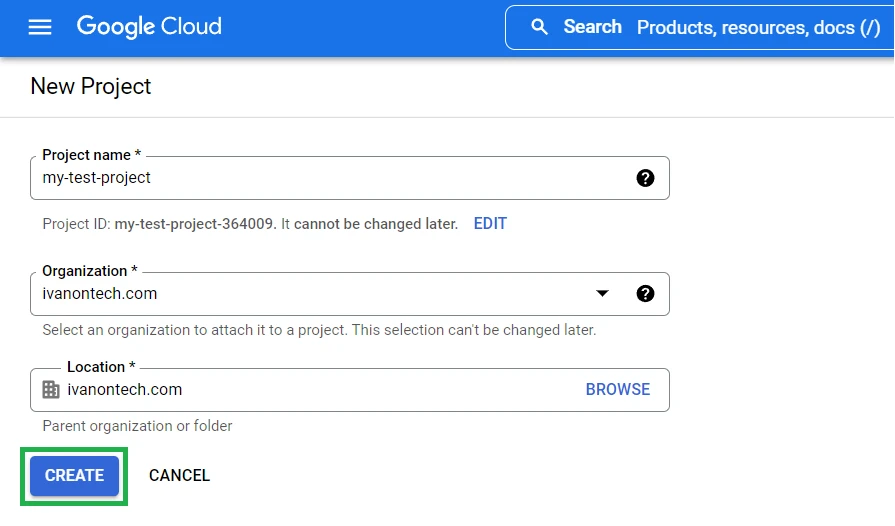Cancel the new project creation
The image size is (895, 526).
click(179, 476)
